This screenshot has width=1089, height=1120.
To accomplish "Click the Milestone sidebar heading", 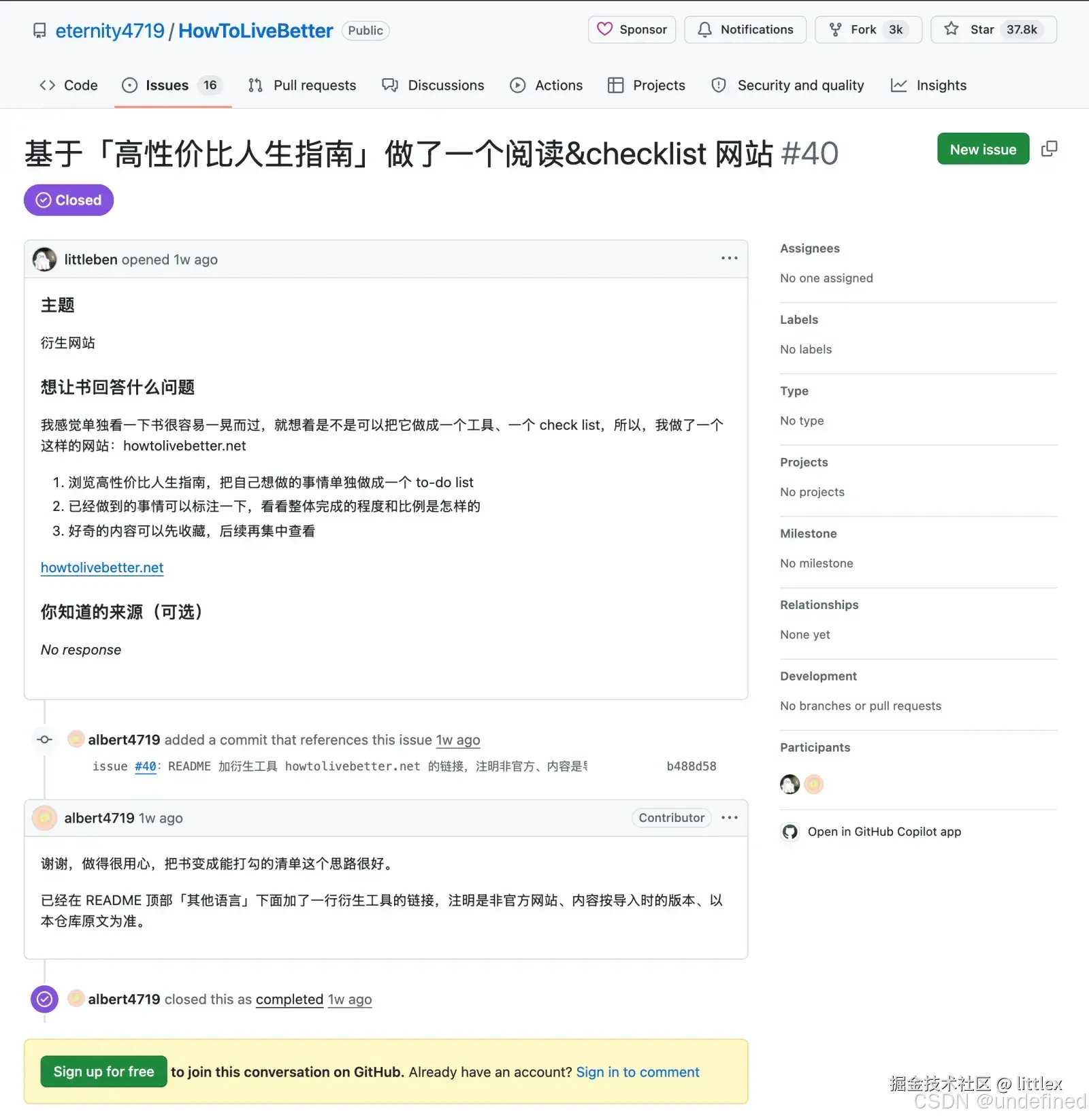I will point(809,533).
